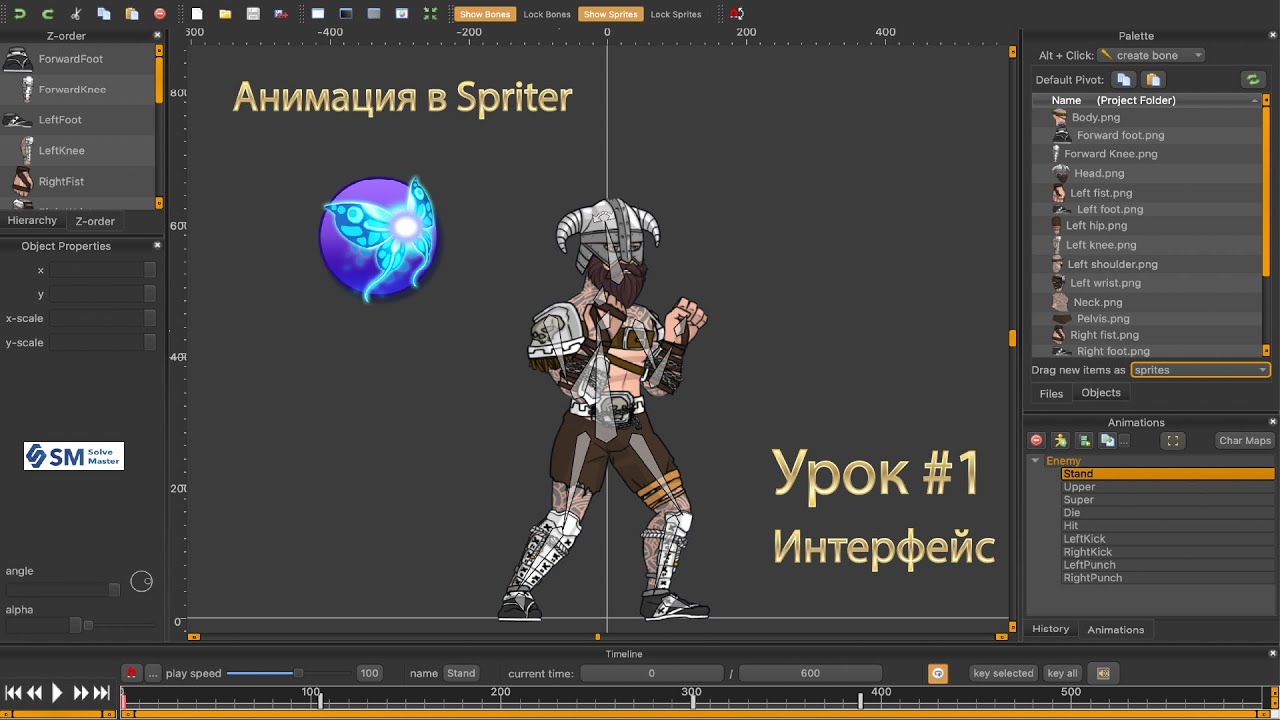Viewport: 1280px width, 720px height.
Task: Click the sound icon next to key all
Action: tap(1103, 673)
